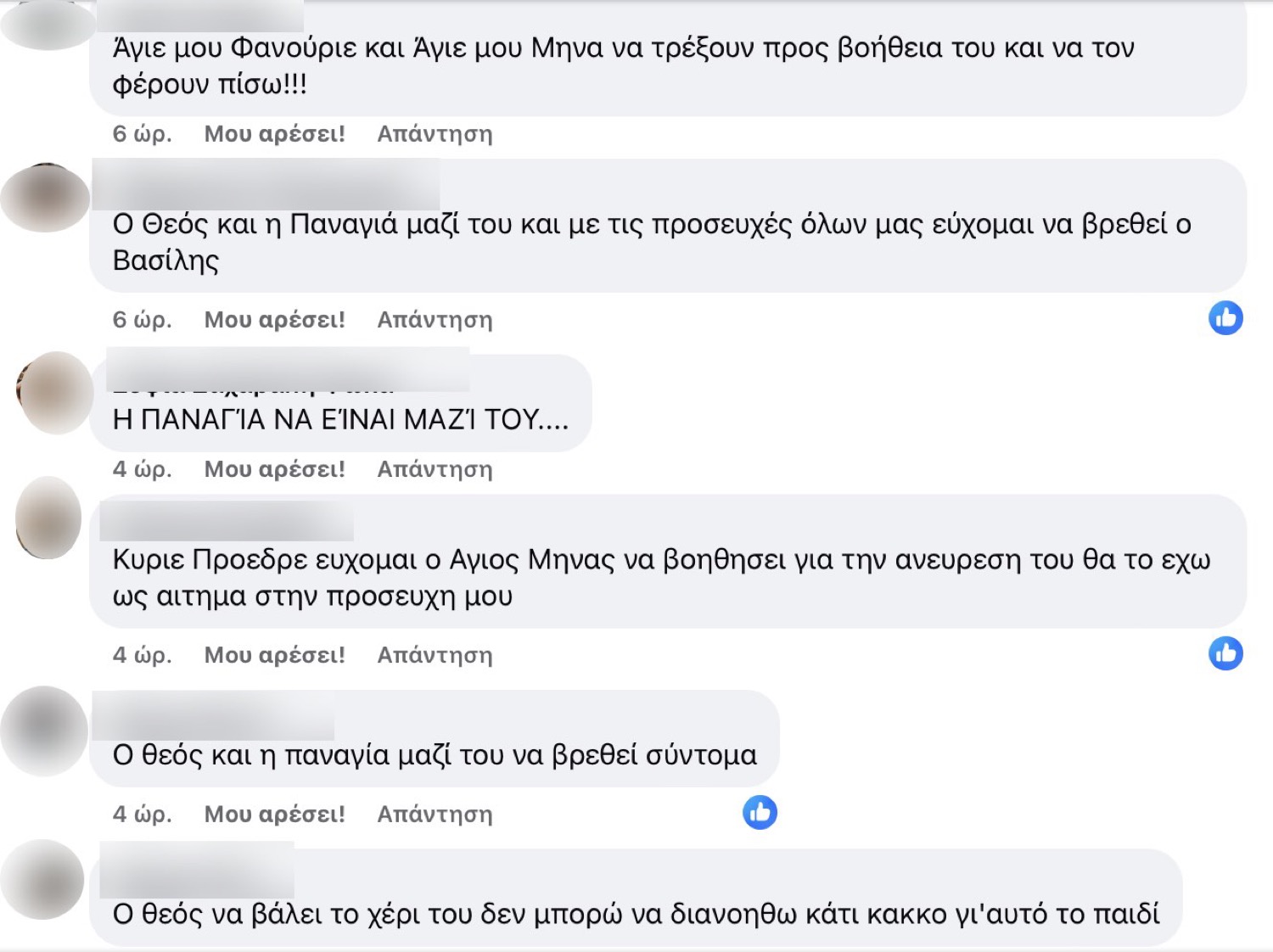1273x952 pixels.
Task: Like the Κυριε Προεδρε comment
Action: tap(274, 655)
